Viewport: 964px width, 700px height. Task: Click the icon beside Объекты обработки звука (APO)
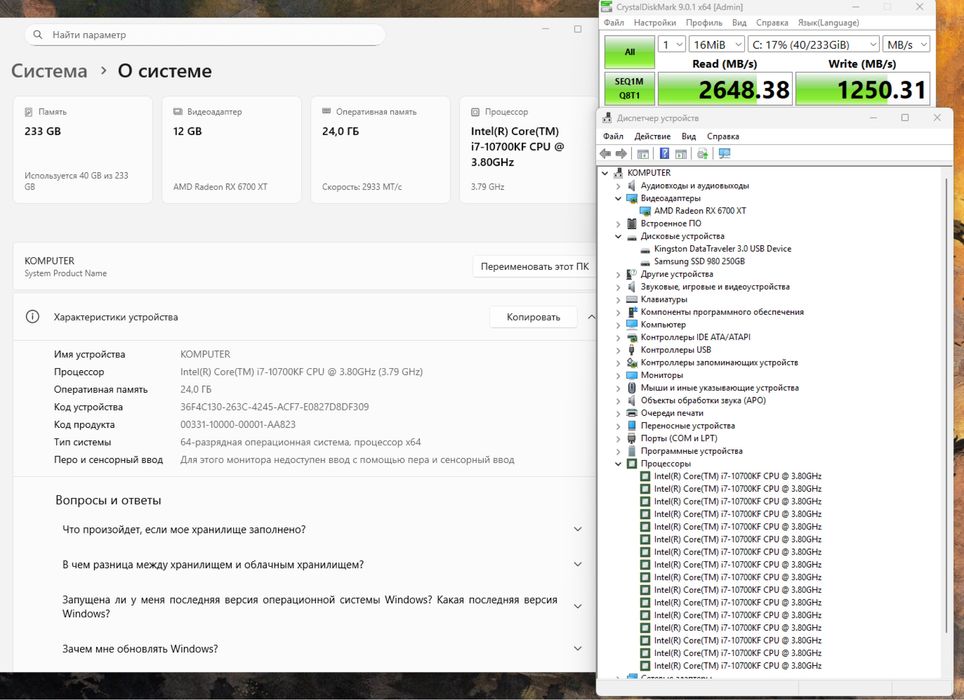(x=631, y=400)
